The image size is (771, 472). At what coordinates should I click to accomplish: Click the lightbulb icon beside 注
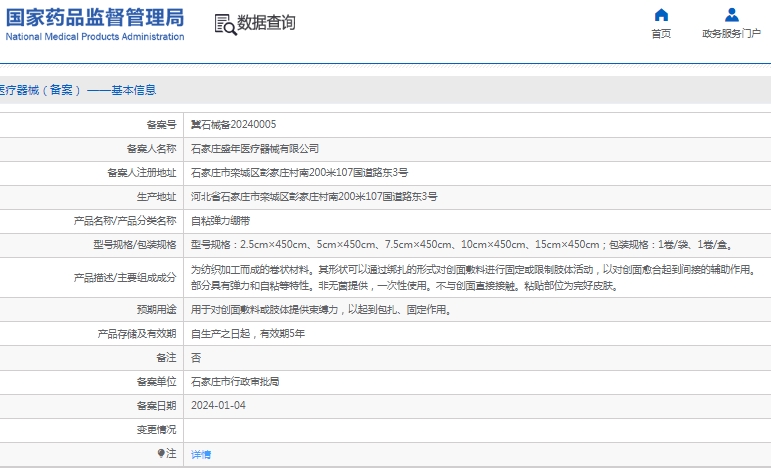click(161, 453)
